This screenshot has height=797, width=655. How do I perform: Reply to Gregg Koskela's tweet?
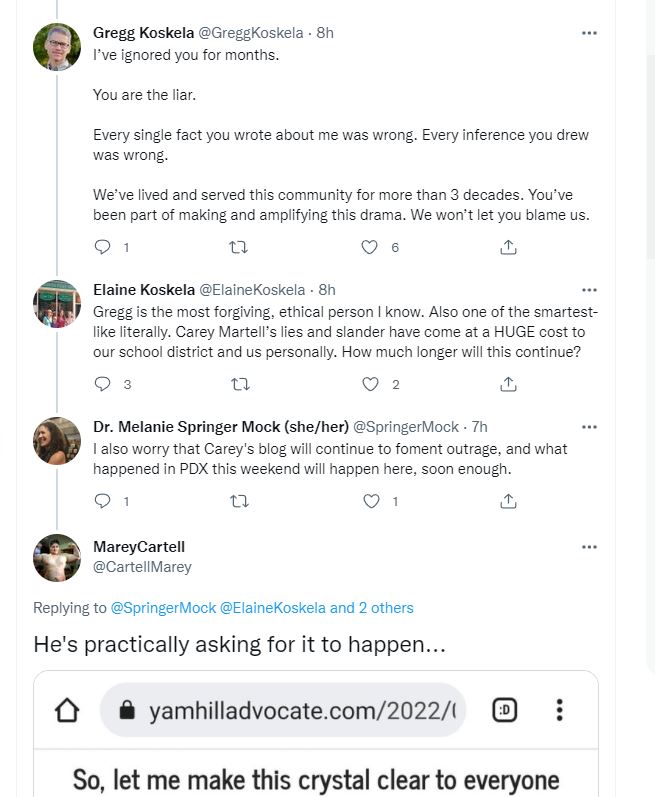coord(102,246)
